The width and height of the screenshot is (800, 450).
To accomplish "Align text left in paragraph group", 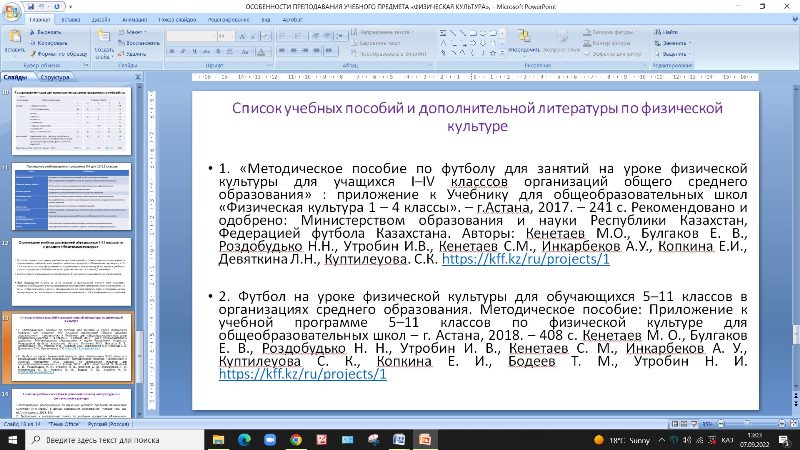I will click(282, 51).
